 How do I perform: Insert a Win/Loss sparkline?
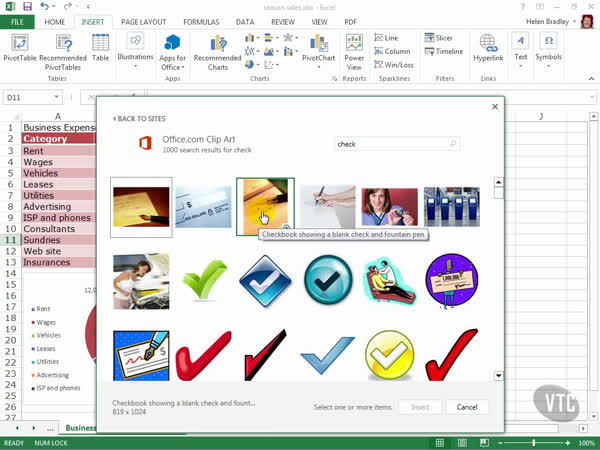(x=394, y=65)
